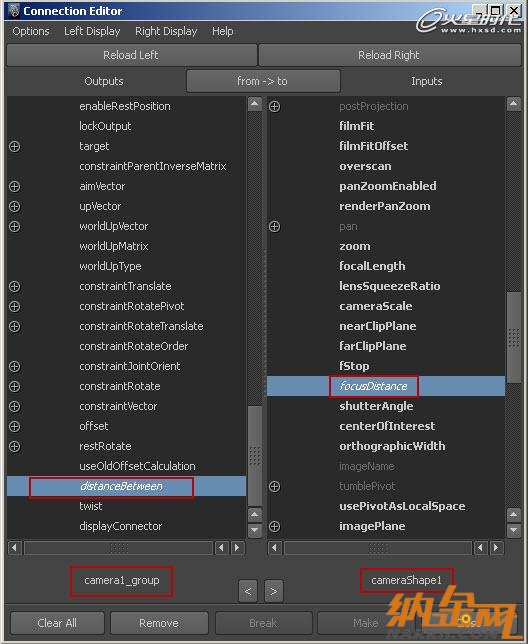This screenshot has height=644, width=528.
Task: Expand the target attribute plus icon
Action: pos(14,146)
